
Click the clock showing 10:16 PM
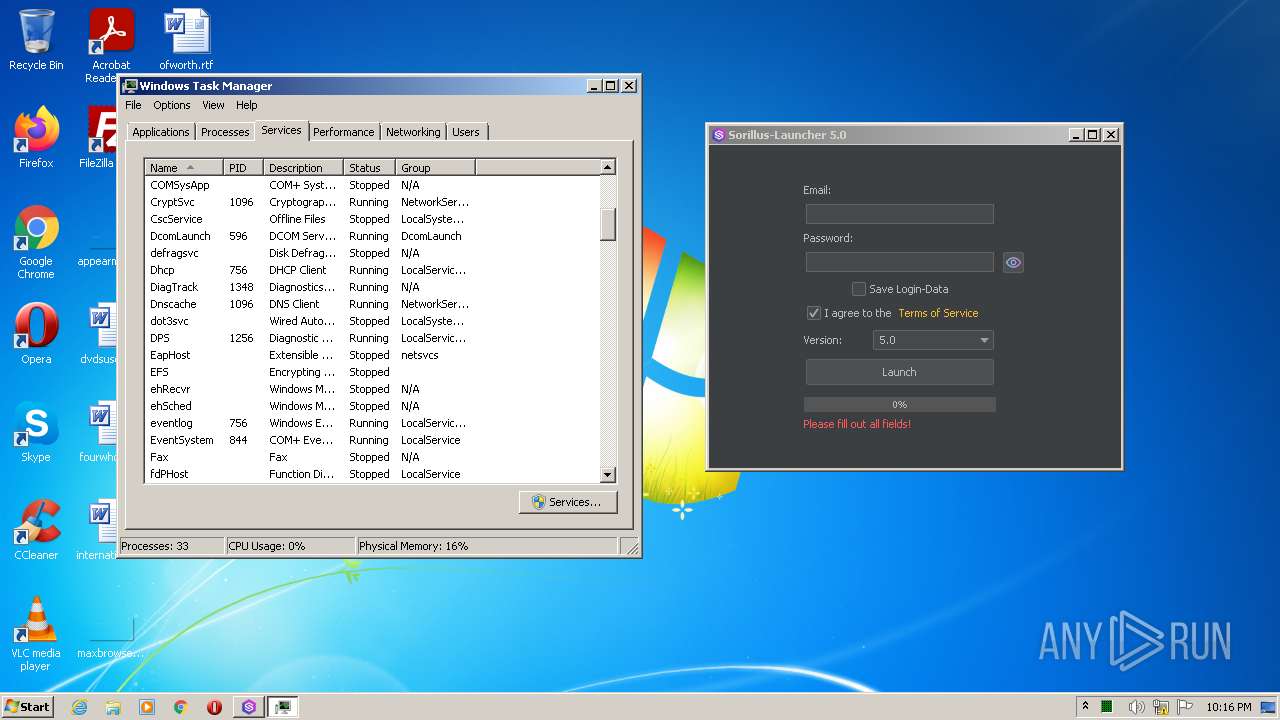click(x=1228, y=707)
